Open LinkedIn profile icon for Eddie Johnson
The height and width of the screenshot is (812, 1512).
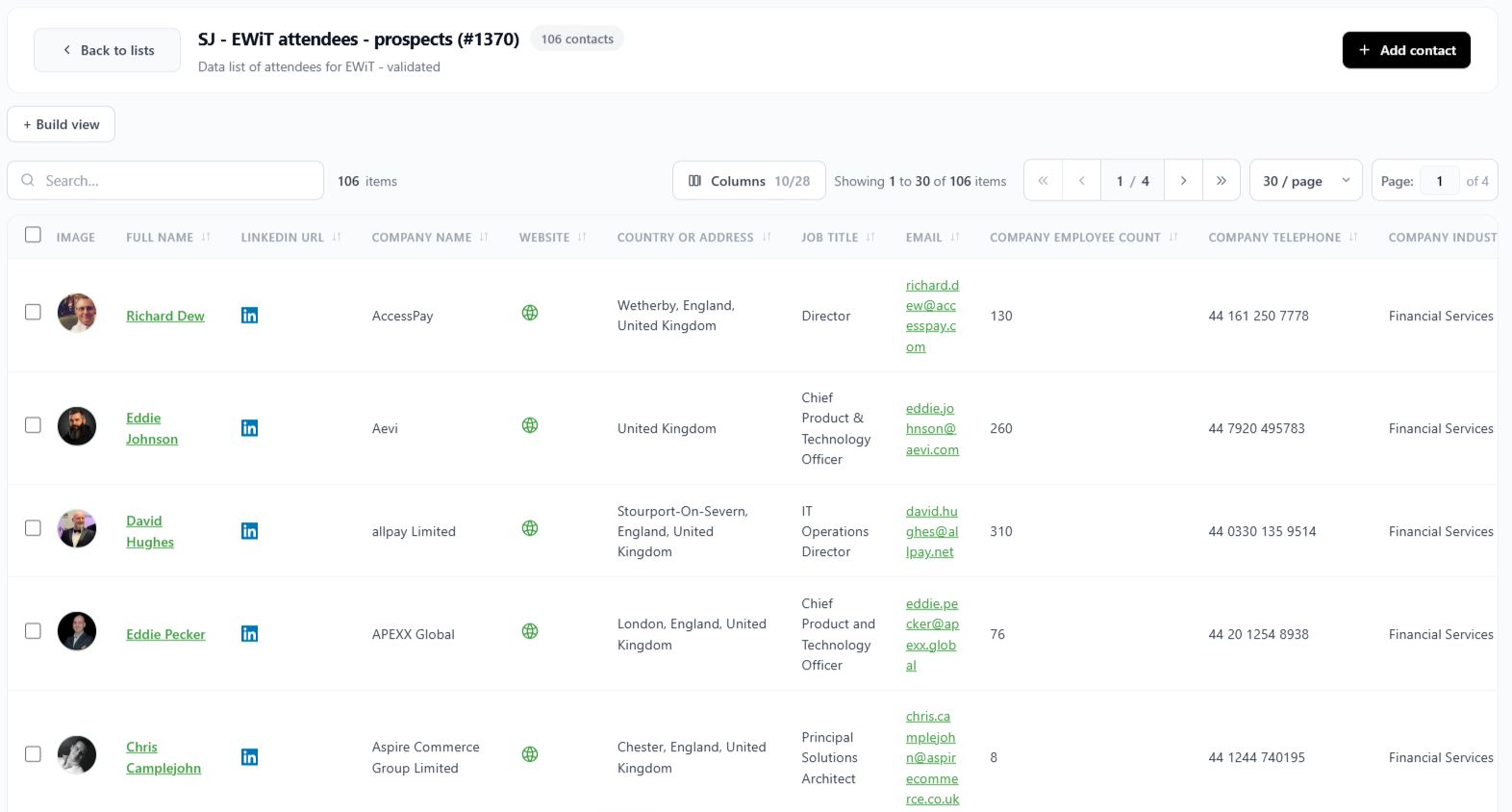249,428
